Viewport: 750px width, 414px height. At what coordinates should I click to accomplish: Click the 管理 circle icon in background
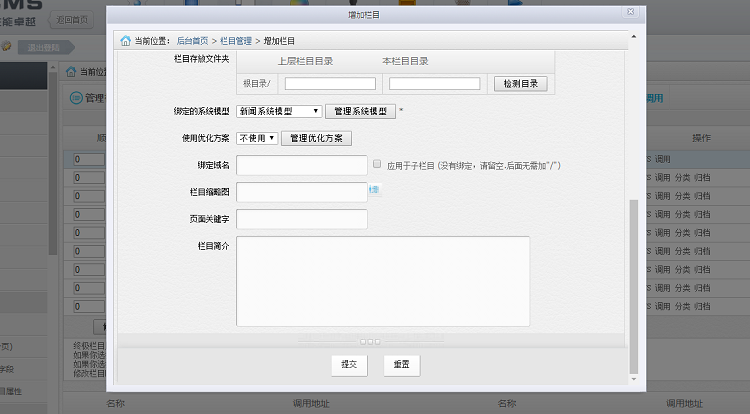tap(76, 98)
